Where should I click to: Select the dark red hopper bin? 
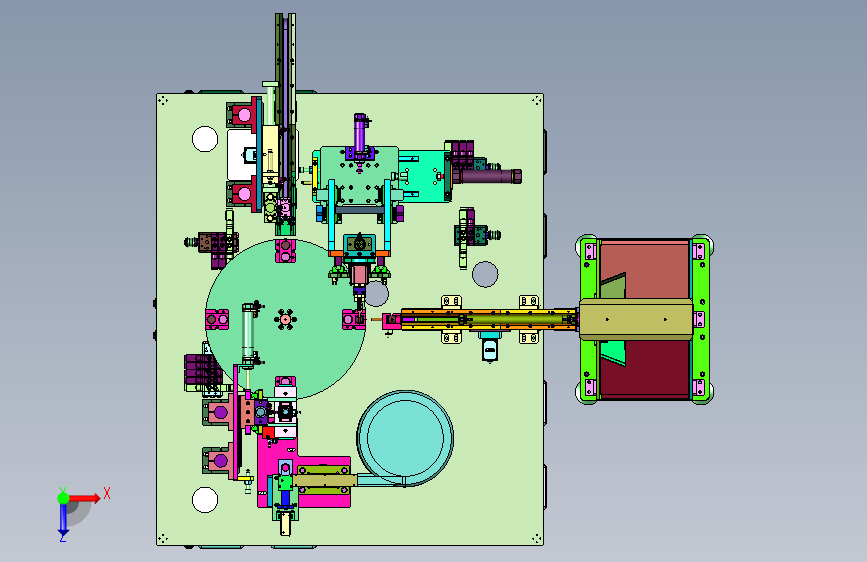pos(645,368)
